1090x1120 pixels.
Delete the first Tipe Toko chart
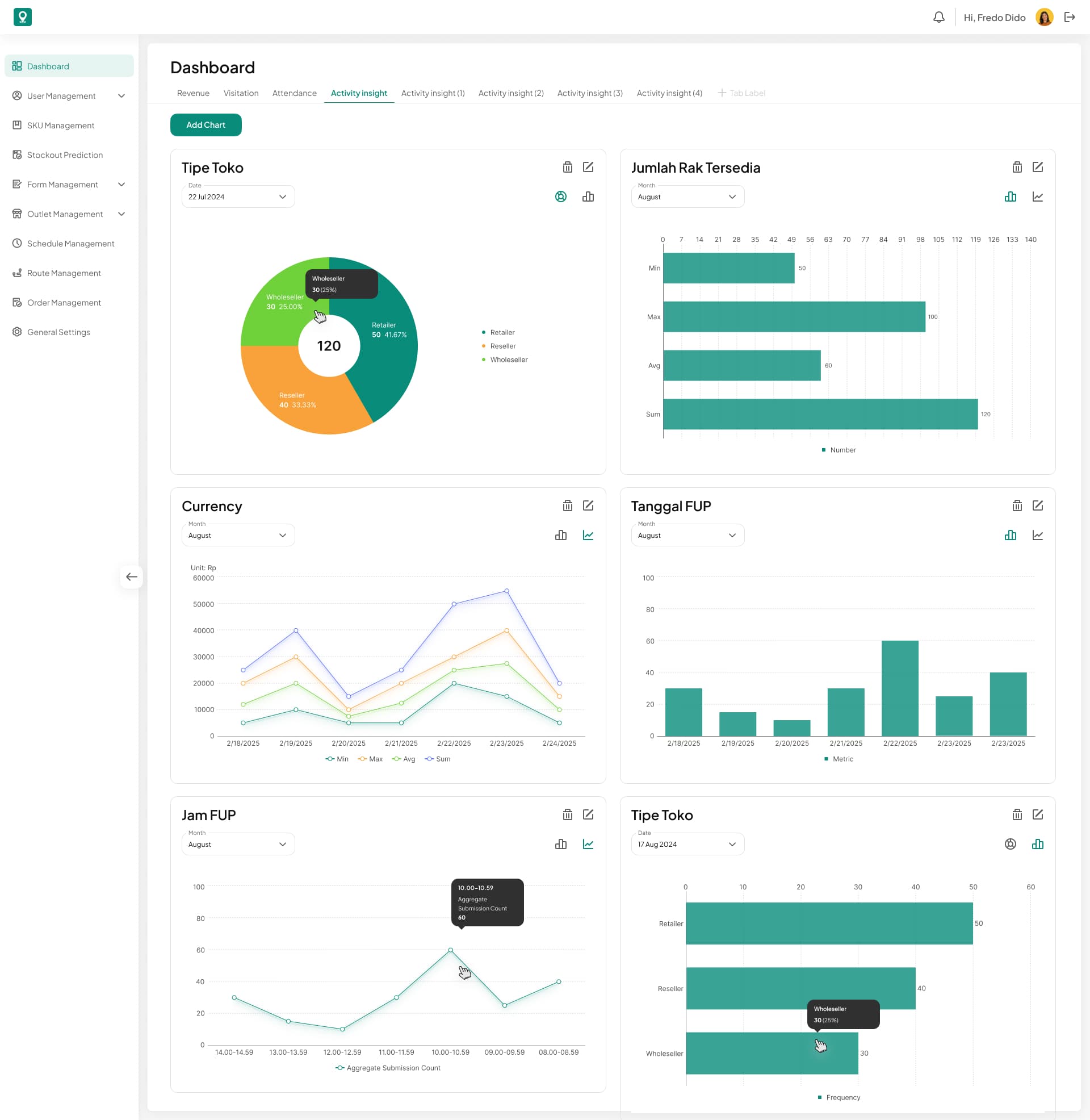567,167
